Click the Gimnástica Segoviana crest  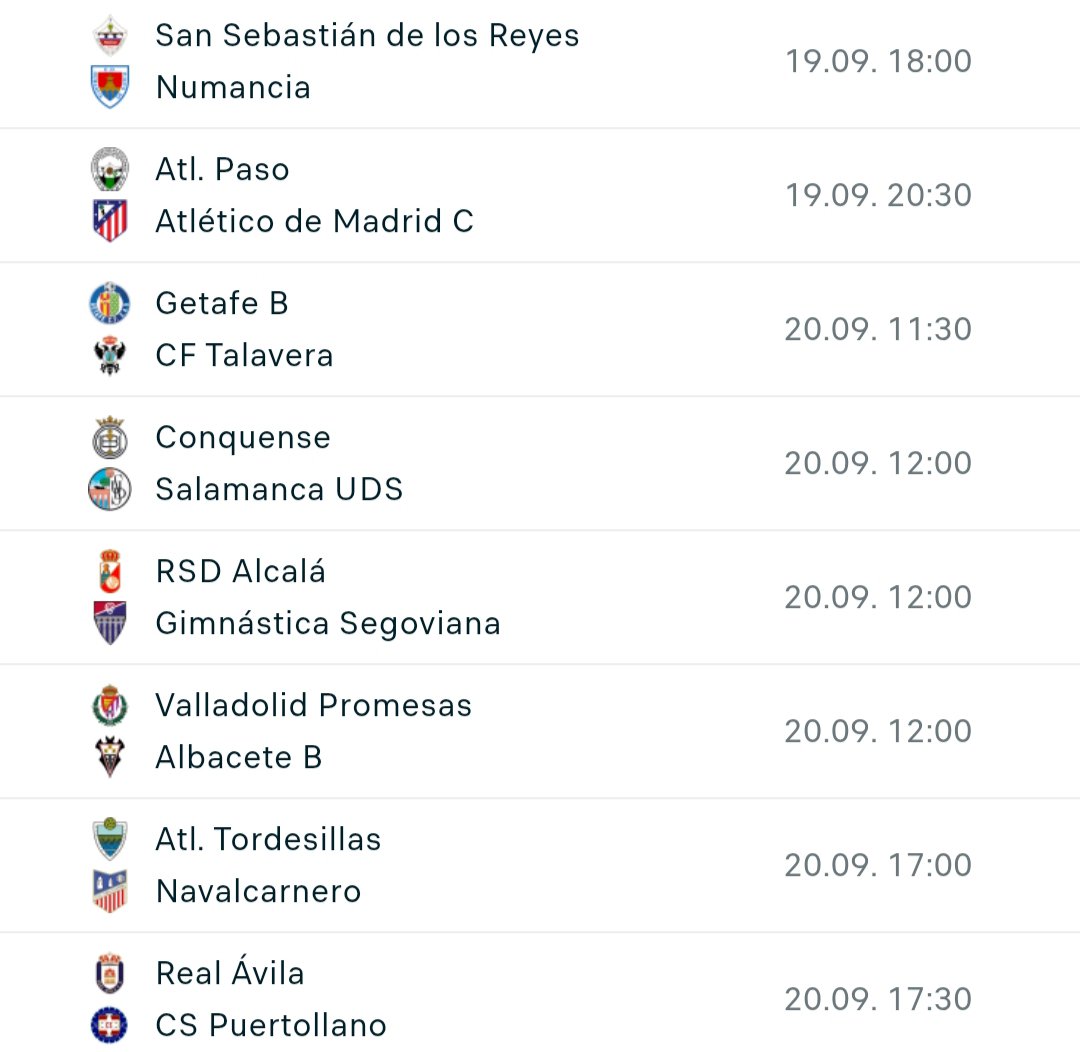pyautogui.click(x=110, y=623)
